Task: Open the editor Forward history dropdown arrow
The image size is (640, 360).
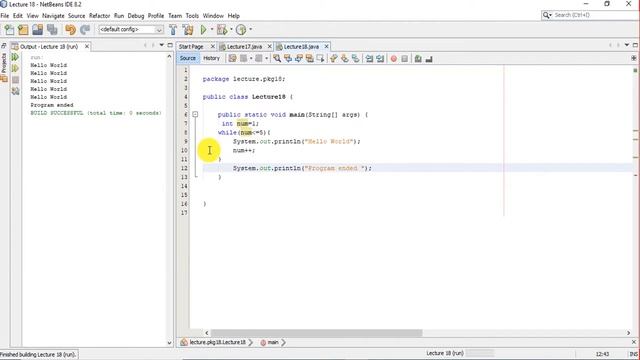Action: pos(266,58)
